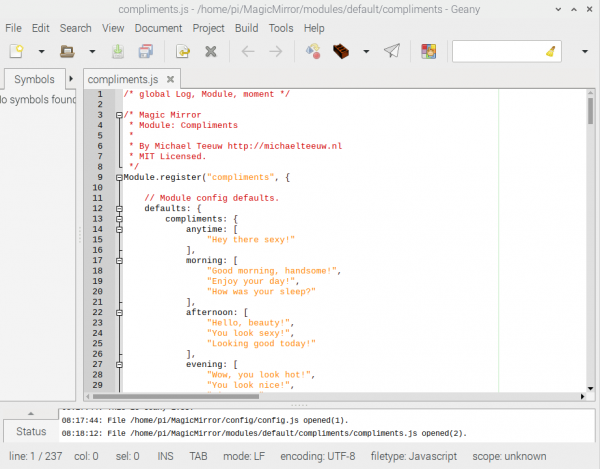Click the TAB indicator in the status bar
This screenshot has height=469, width=600.
(198, 456)
